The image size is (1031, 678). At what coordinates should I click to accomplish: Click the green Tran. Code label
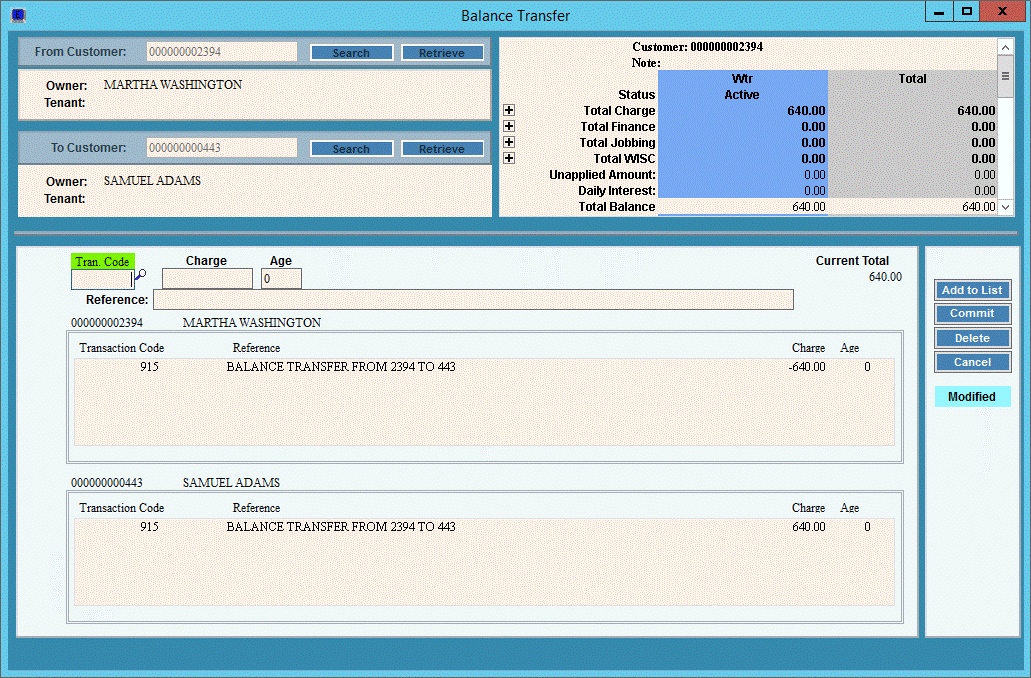[103, 262]
